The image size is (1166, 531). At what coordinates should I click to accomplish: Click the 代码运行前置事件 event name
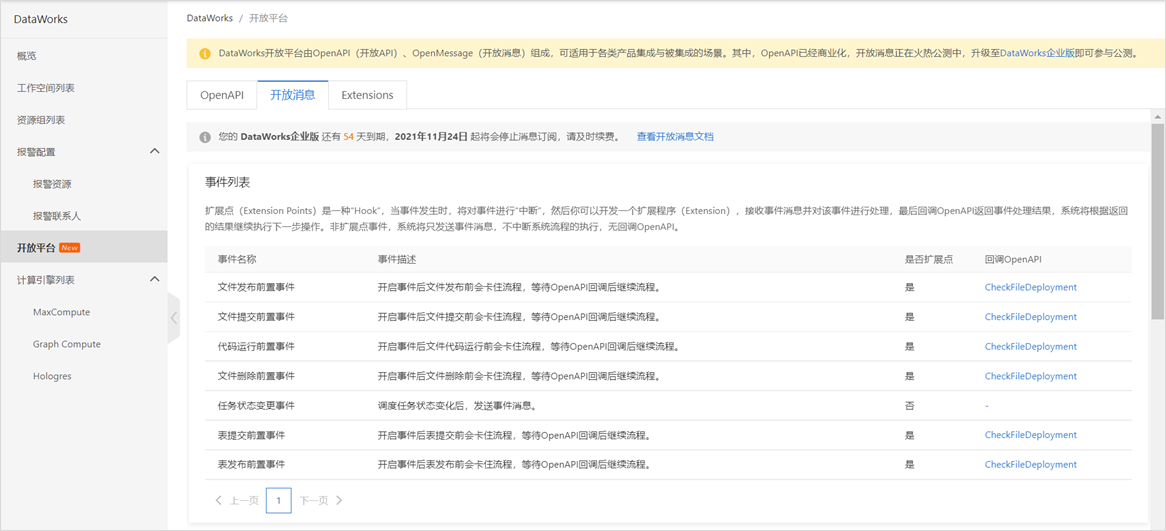coord(256,347)
